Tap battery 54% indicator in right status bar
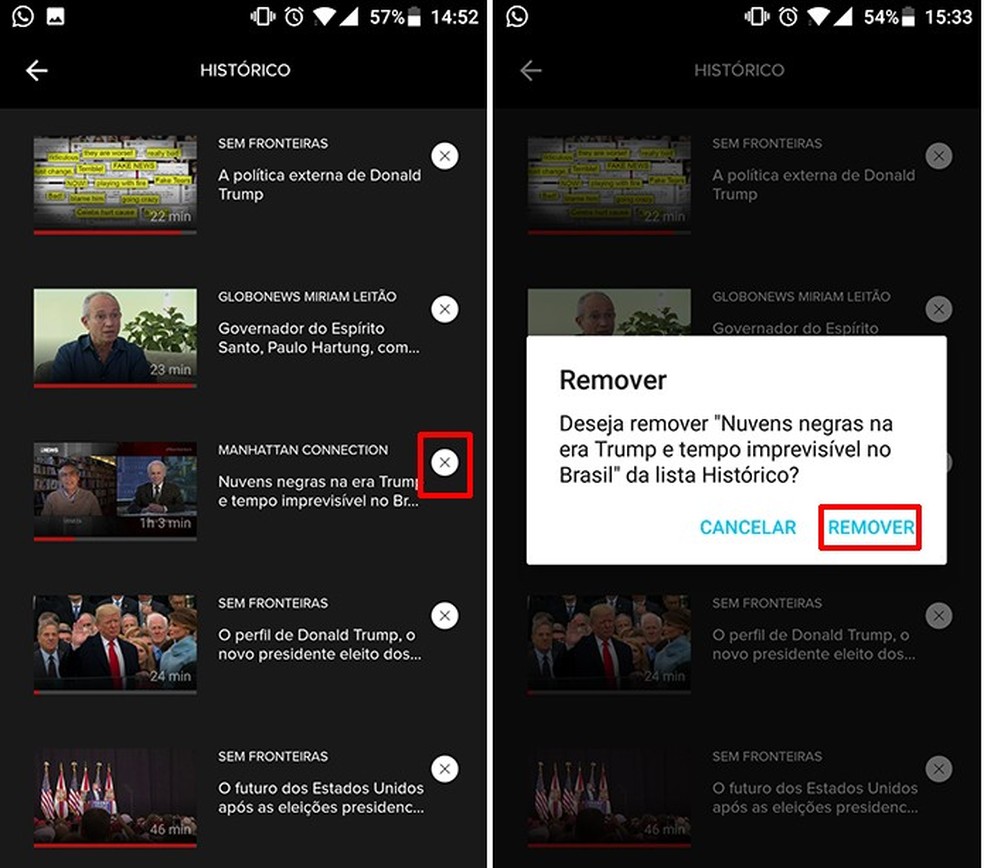984x868 pixels. (x=889, y=17)
